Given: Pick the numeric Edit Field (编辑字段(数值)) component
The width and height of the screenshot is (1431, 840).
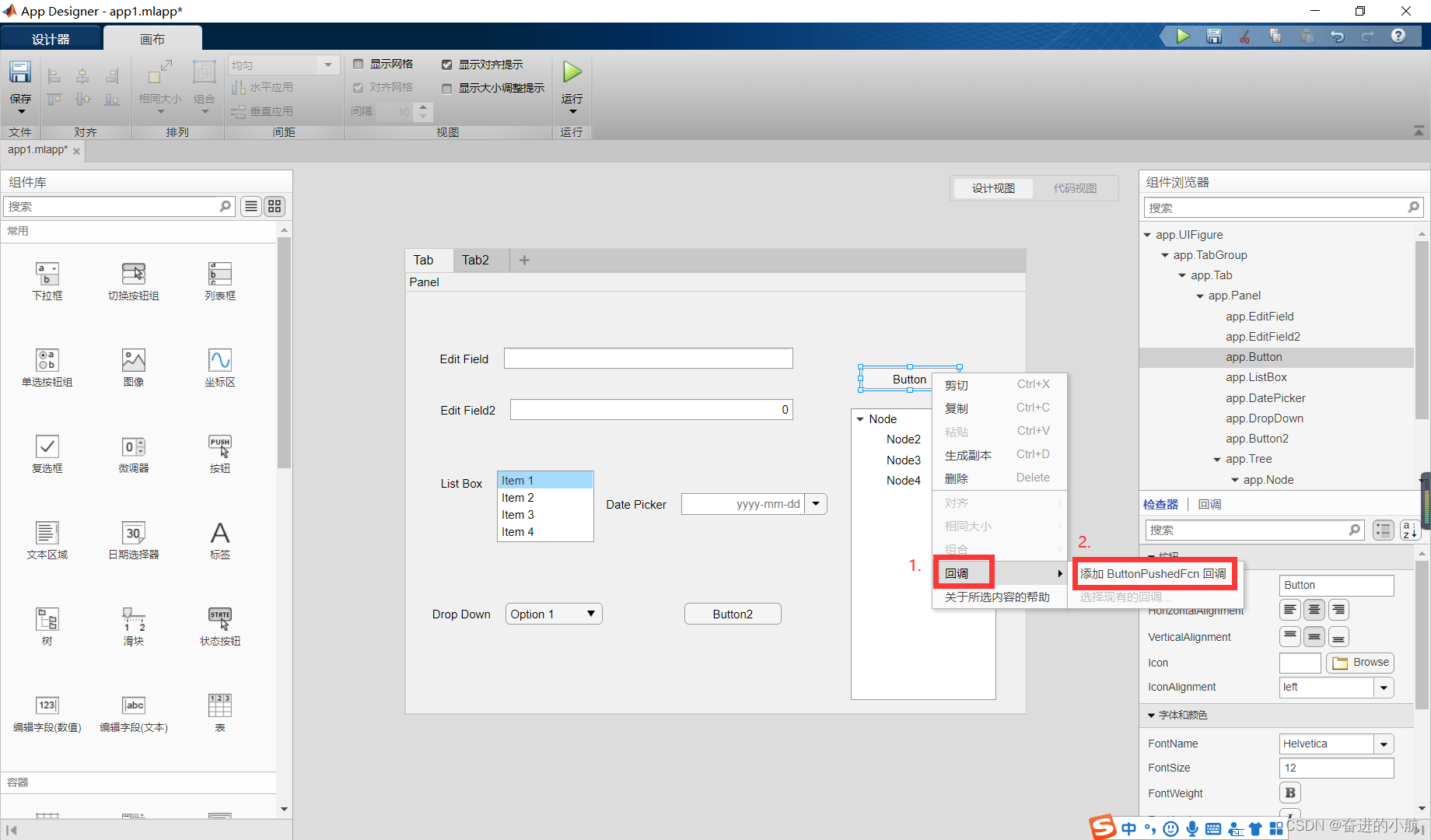Looking at the screenshot, I should pos(47,705).
